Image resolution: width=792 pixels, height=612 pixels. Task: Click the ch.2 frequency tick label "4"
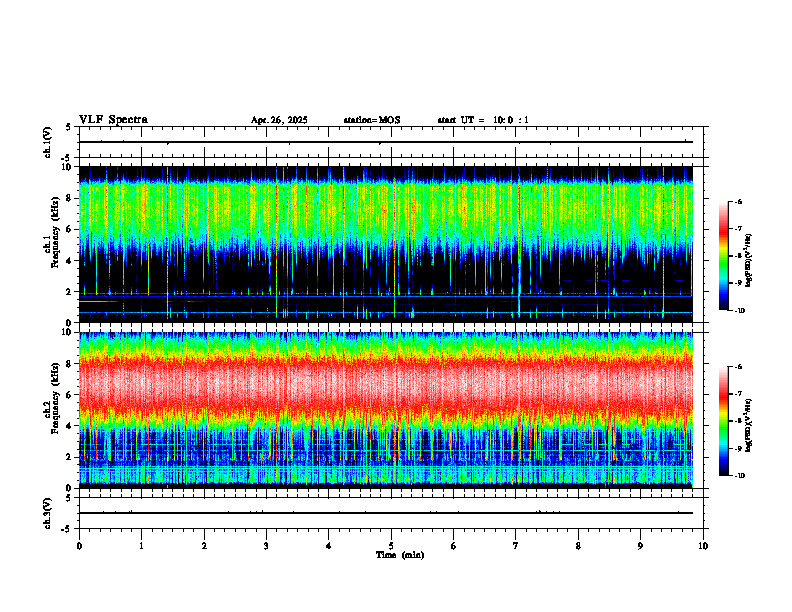tap(70, 426)
